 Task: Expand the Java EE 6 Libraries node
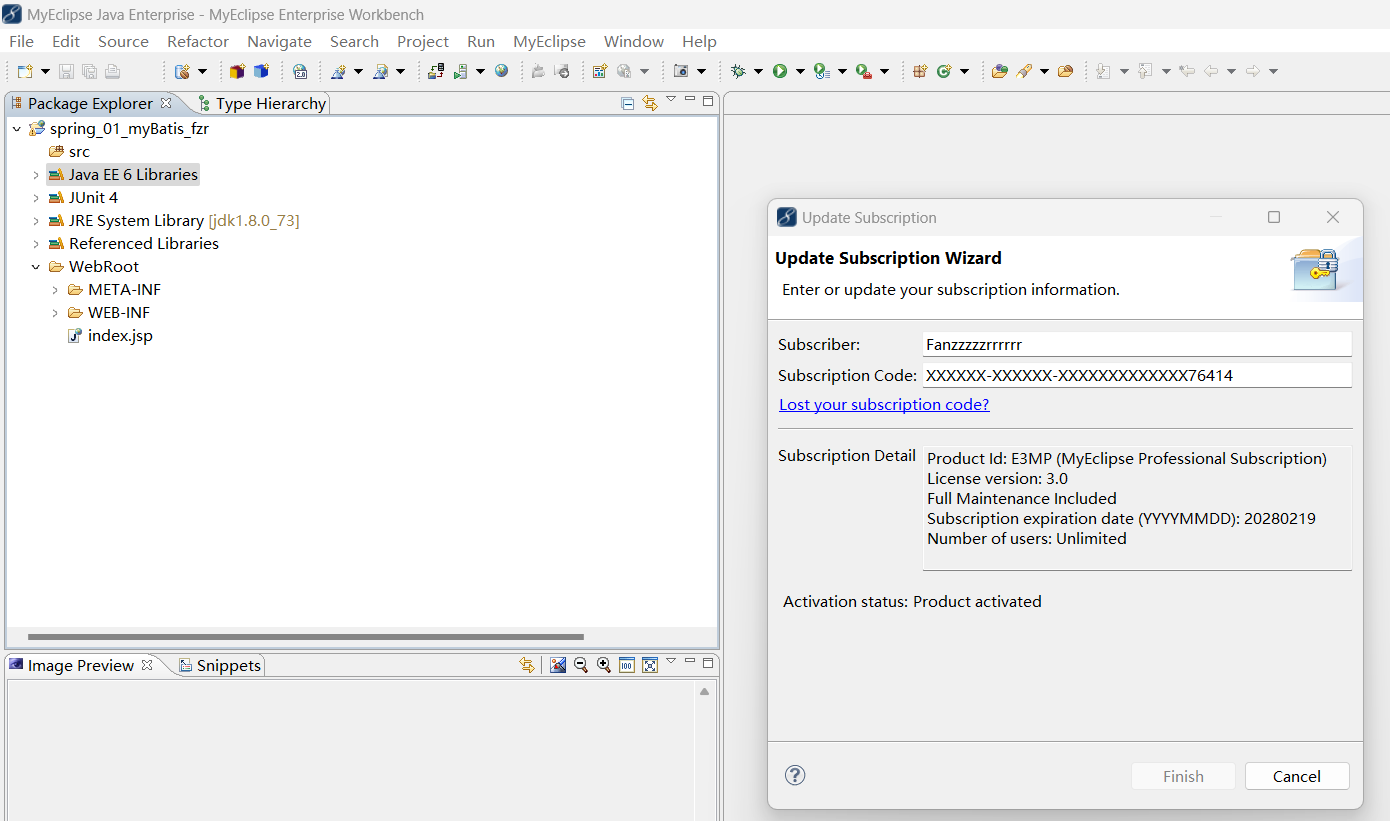(x=36, y=175)
